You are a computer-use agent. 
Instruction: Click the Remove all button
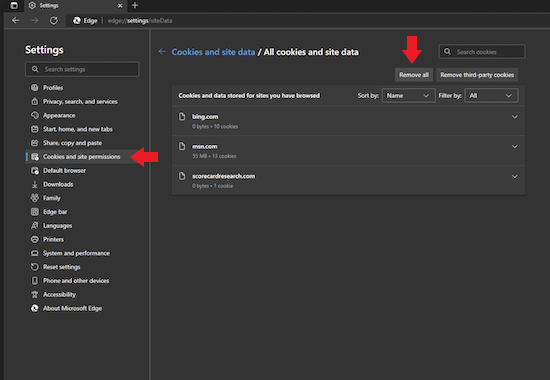click(414, 75)
